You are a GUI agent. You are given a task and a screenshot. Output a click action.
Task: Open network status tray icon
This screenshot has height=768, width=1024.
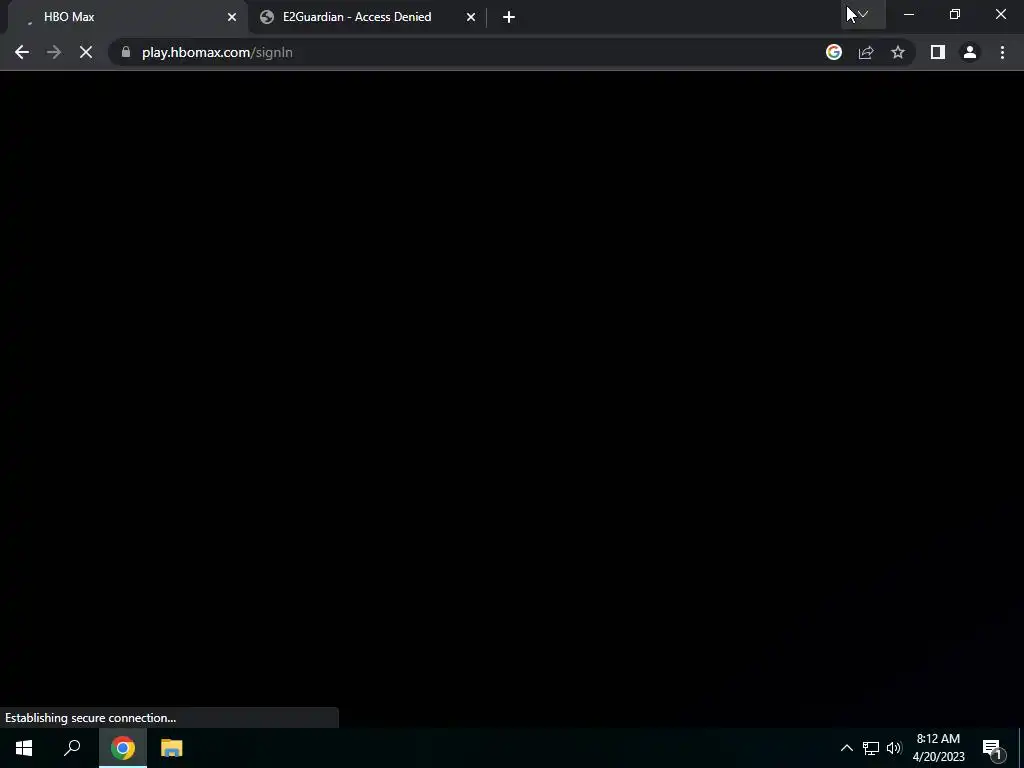click(871, 748)
